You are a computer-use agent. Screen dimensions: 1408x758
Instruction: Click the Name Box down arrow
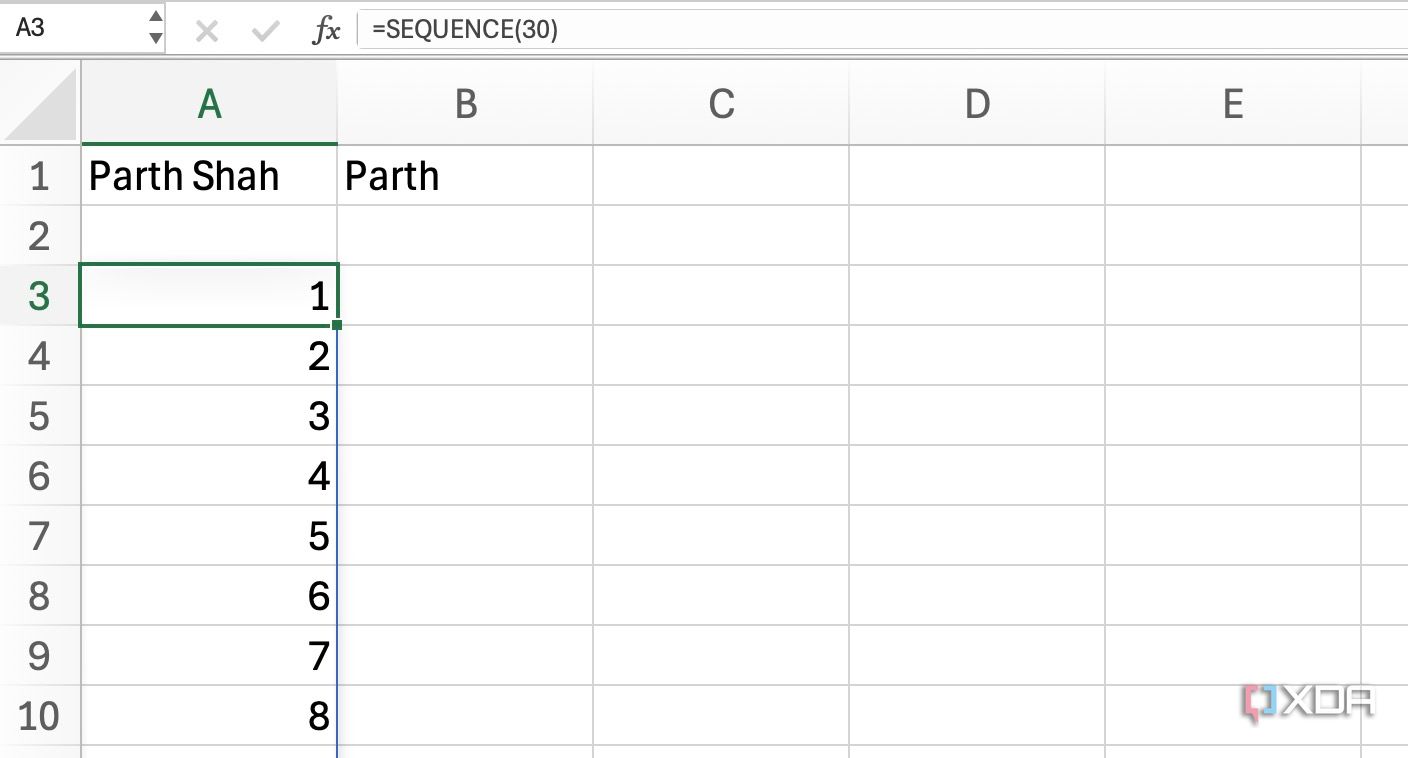pos(155,36)
